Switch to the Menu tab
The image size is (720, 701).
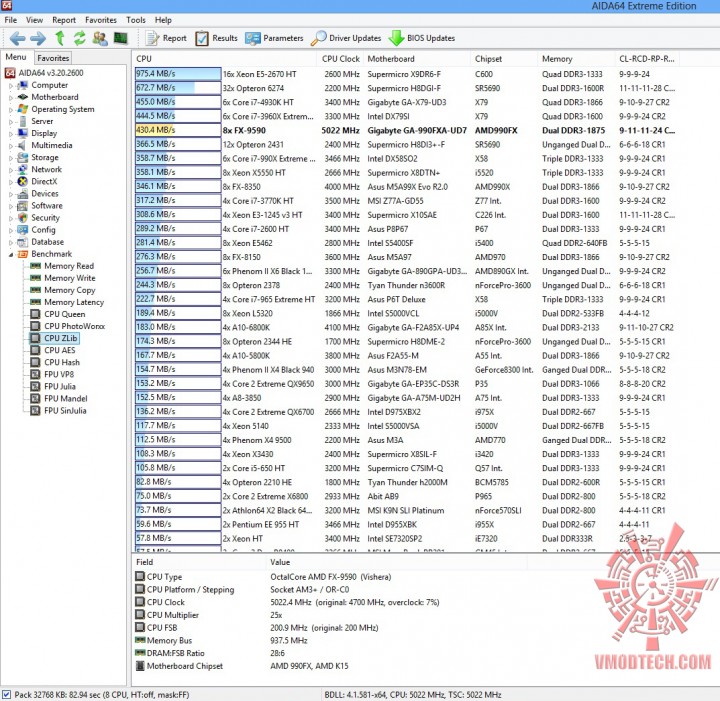[x=16, y=57]
